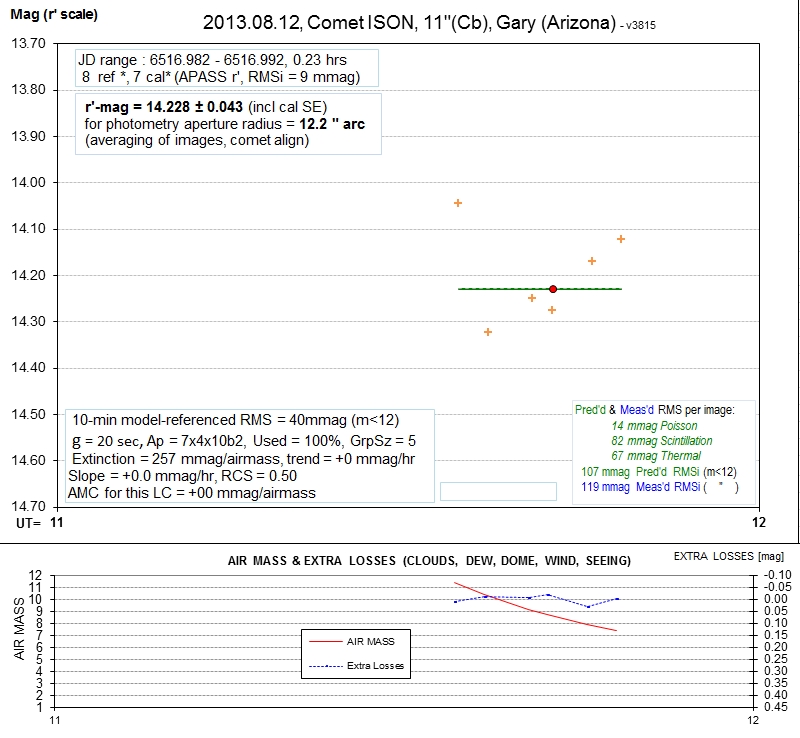Click the '0.45' extra losses tick label
This screenshot has width=800, height=738.
776,707
